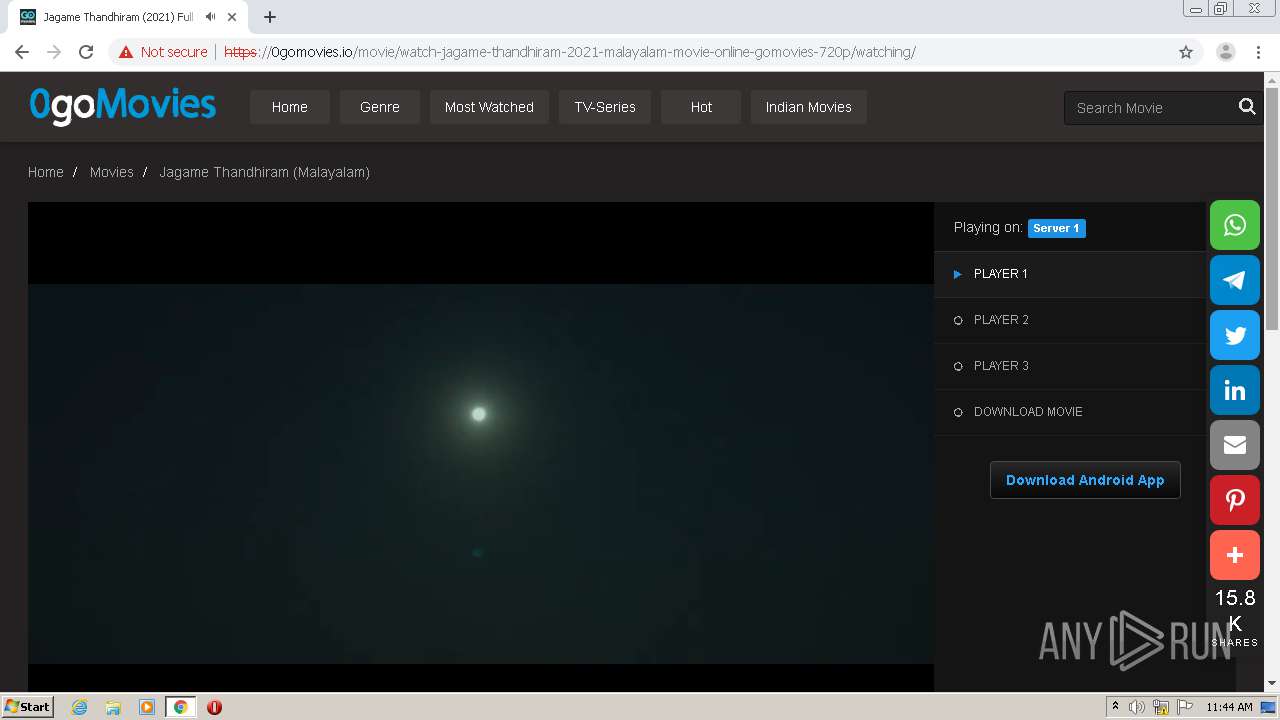
Task: Go forward with the browser forward arrow
Action: (54, 52)
